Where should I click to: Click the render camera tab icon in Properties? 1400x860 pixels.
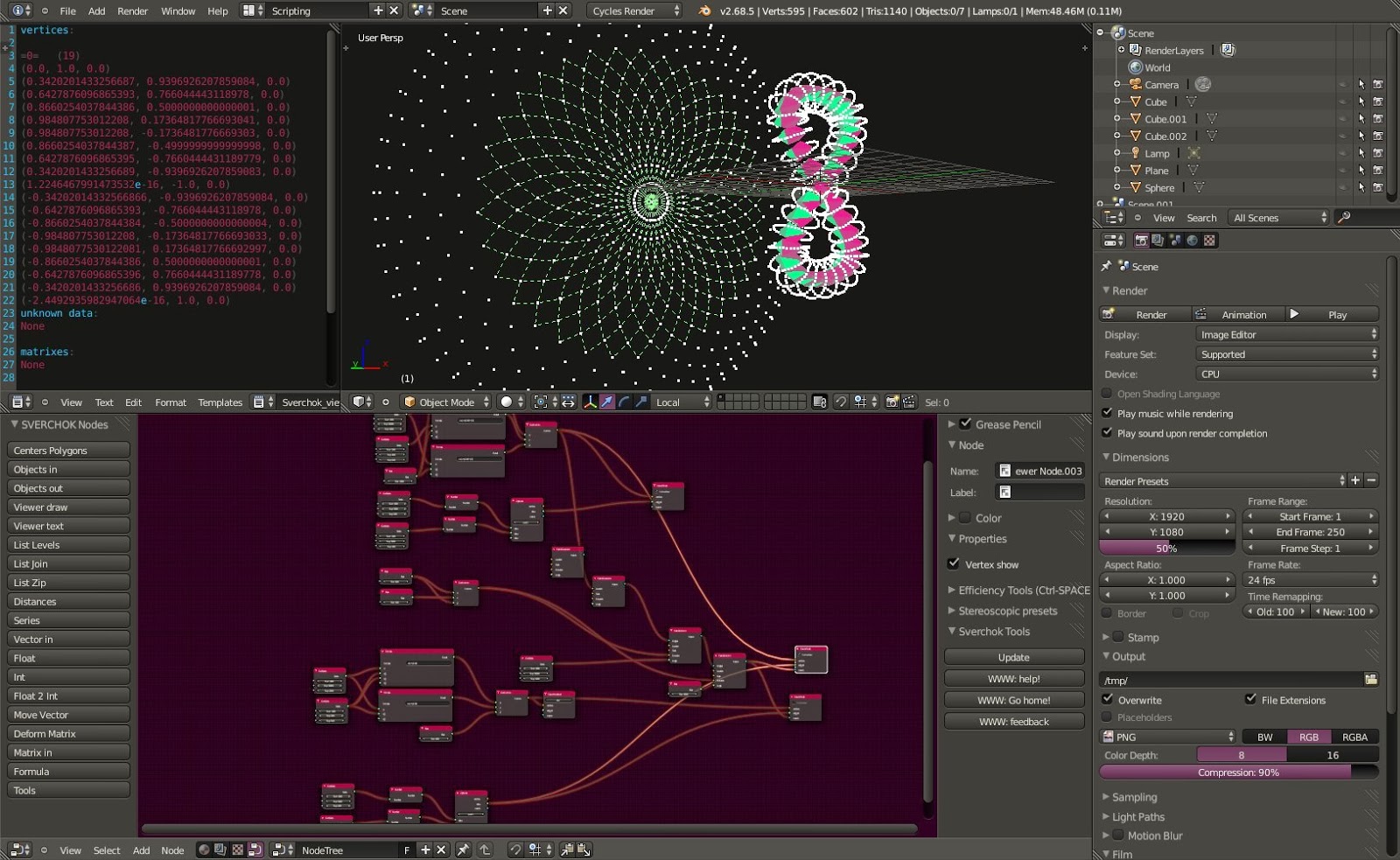(x=1142, y=241)
